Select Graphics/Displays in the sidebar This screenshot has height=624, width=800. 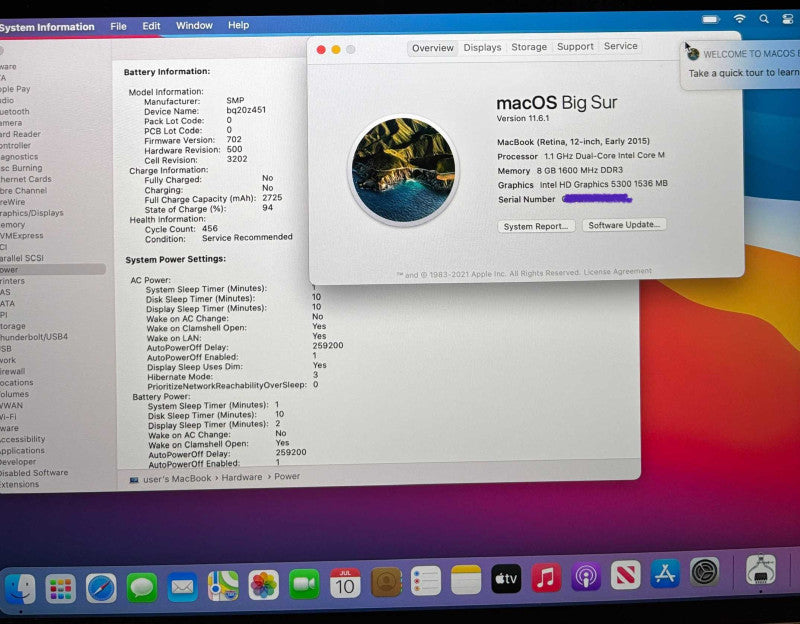[x=32, y=213]
